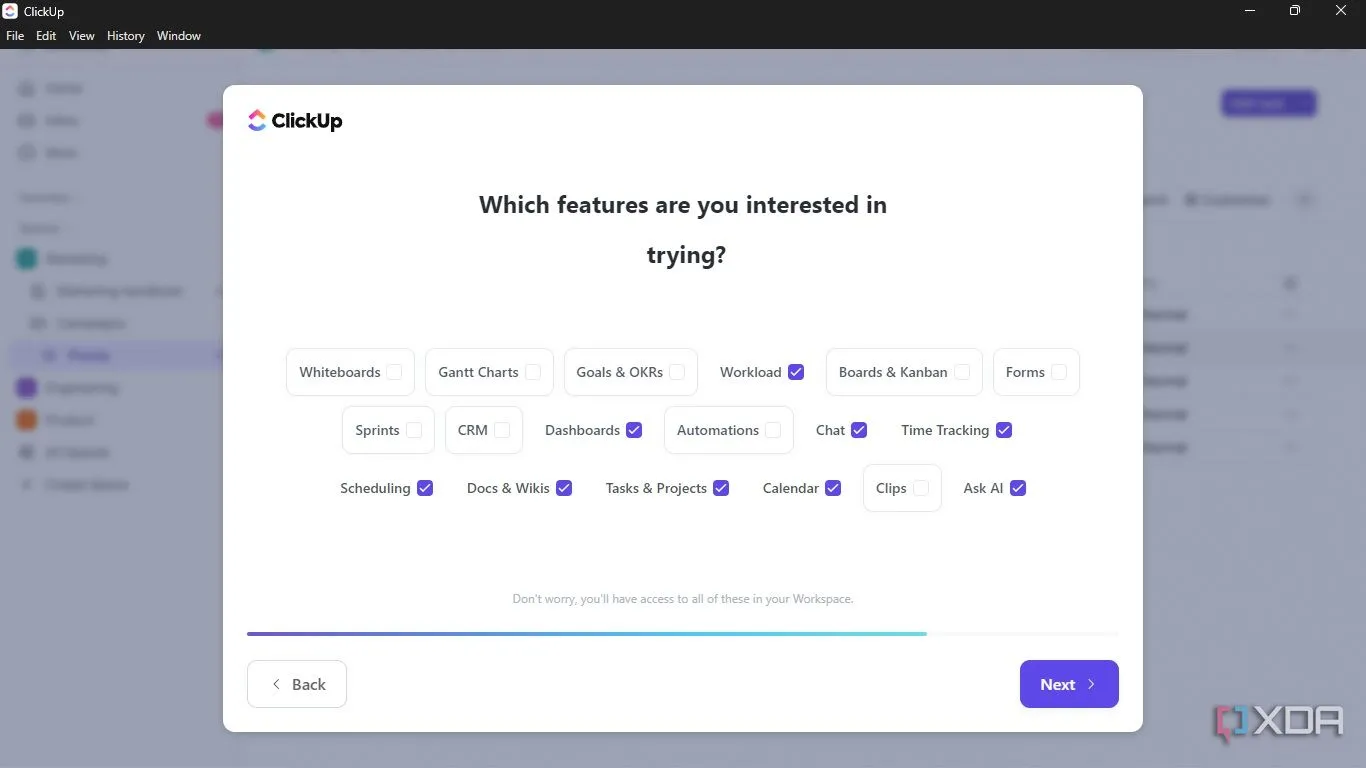Viewport: 1366px width, 768px height.
Task: Uncheck the Calendar feature
Action: click(833, 488)
